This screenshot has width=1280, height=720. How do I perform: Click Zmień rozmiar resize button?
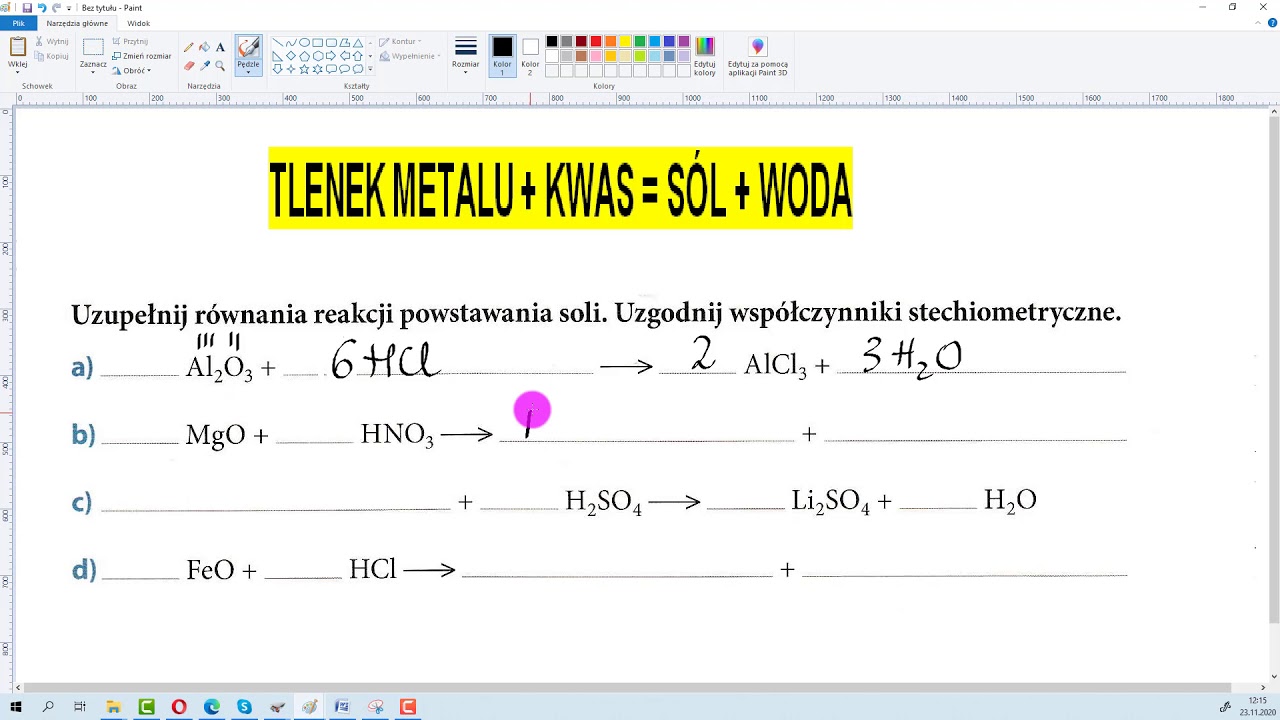(141, 56)
